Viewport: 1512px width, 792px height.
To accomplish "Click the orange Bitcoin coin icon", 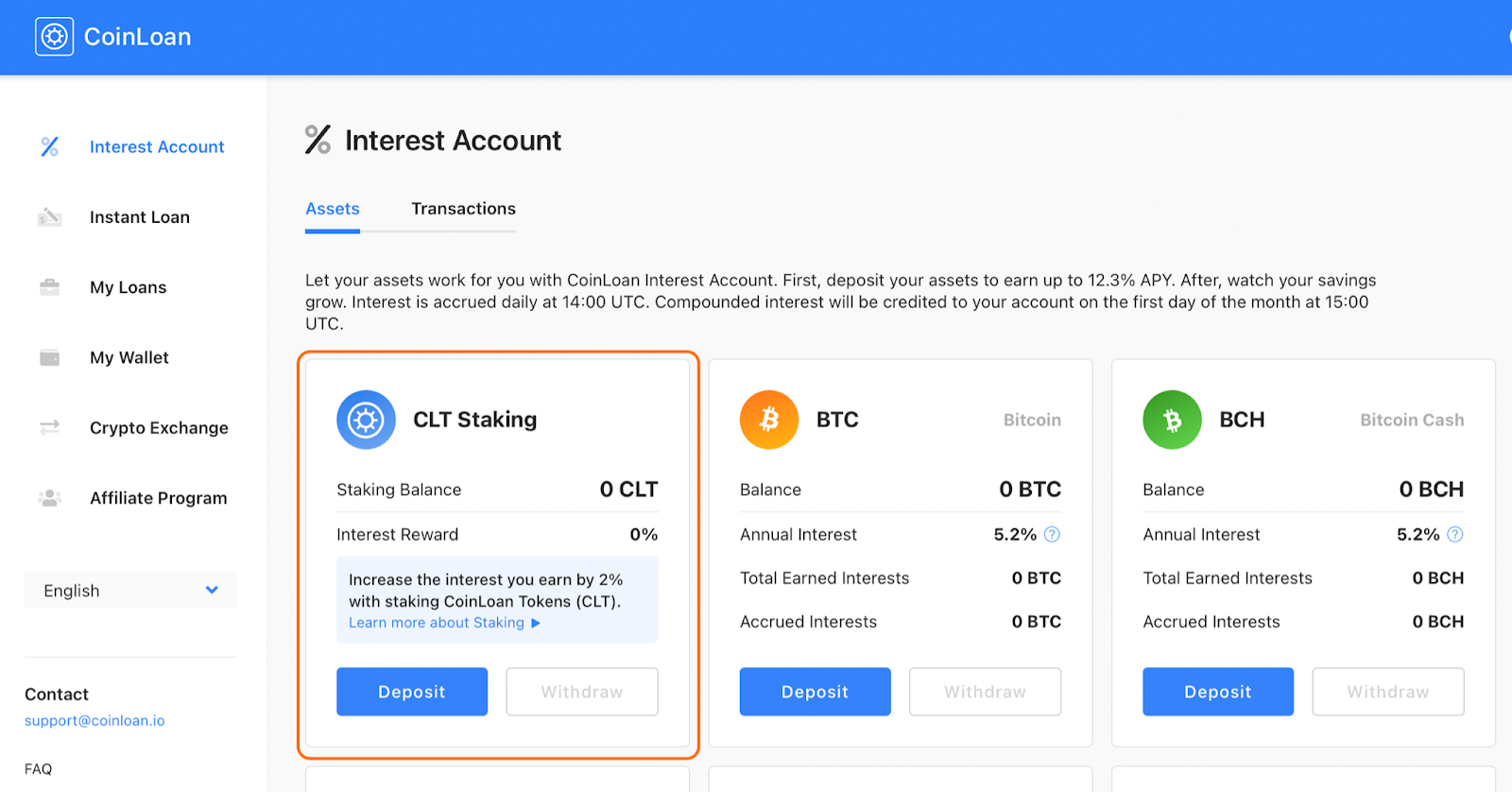I will [x=769, y=420].
